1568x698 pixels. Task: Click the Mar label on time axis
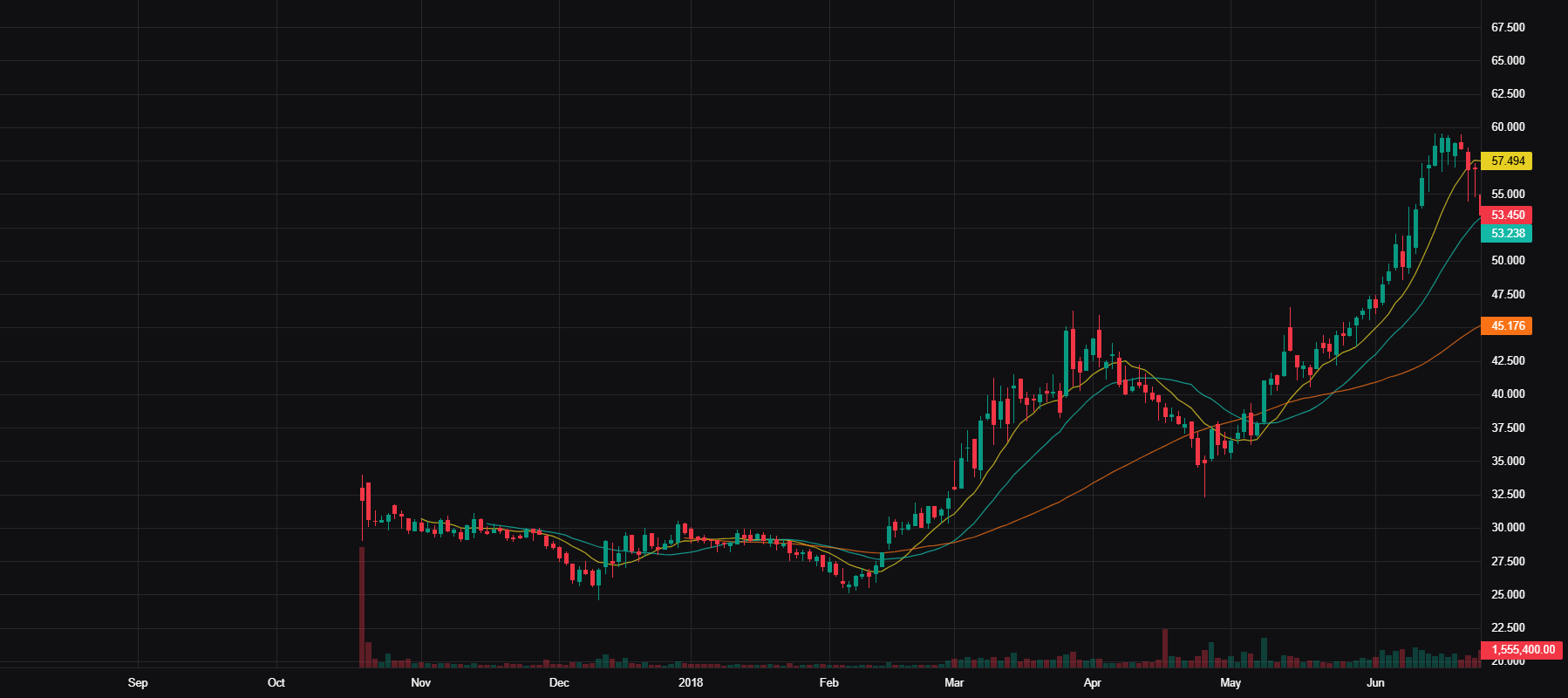coord(954,682)
